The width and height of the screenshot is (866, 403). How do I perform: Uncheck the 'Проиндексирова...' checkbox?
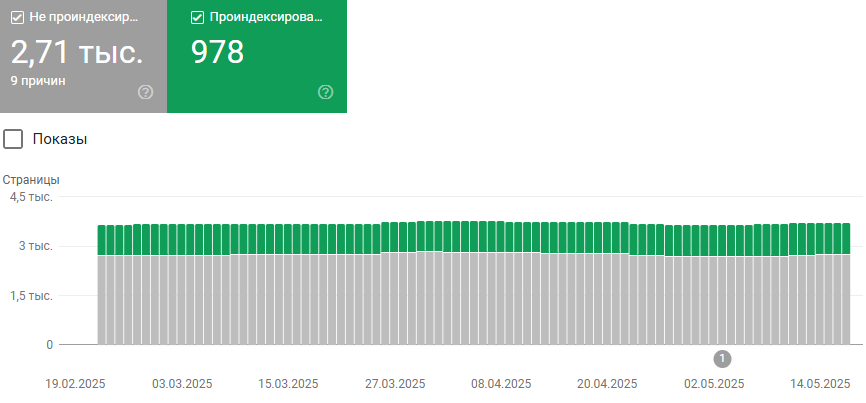(197, 18)
